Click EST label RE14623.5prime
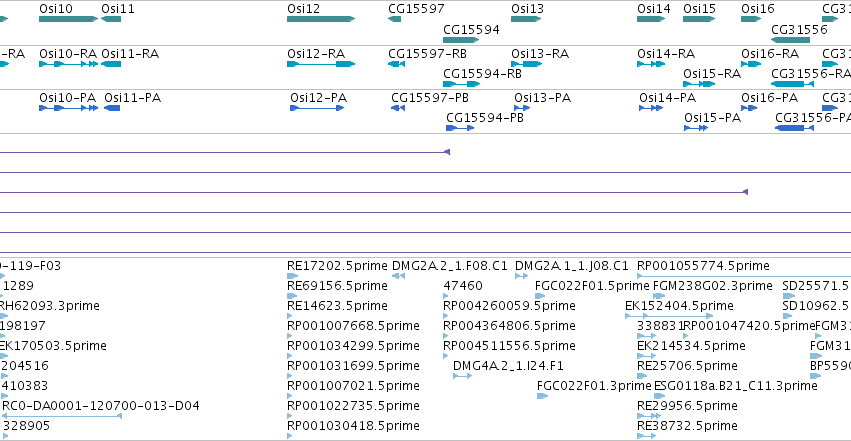851x441 pixels. (x=337, y=306)
